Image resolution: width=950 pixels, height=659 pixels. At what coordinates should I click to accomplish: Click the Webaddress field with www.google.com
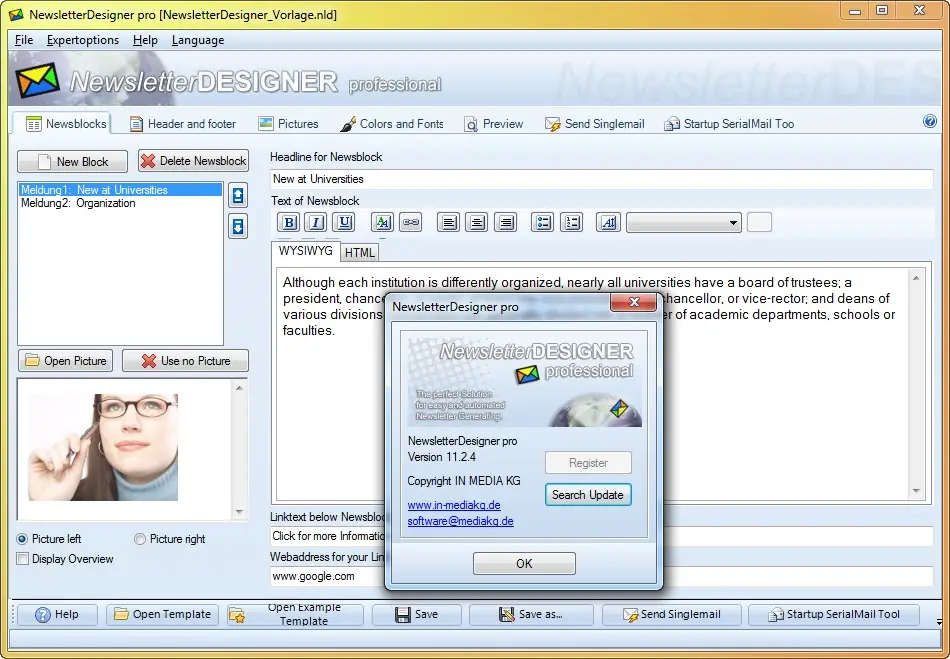coord(327,576)
